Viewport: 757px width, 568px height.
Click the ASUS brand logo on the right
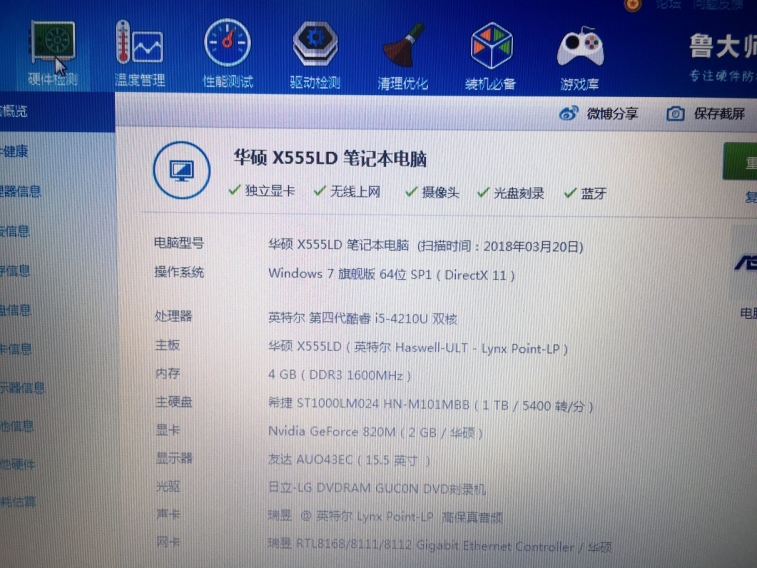click(x=745, y=263)
